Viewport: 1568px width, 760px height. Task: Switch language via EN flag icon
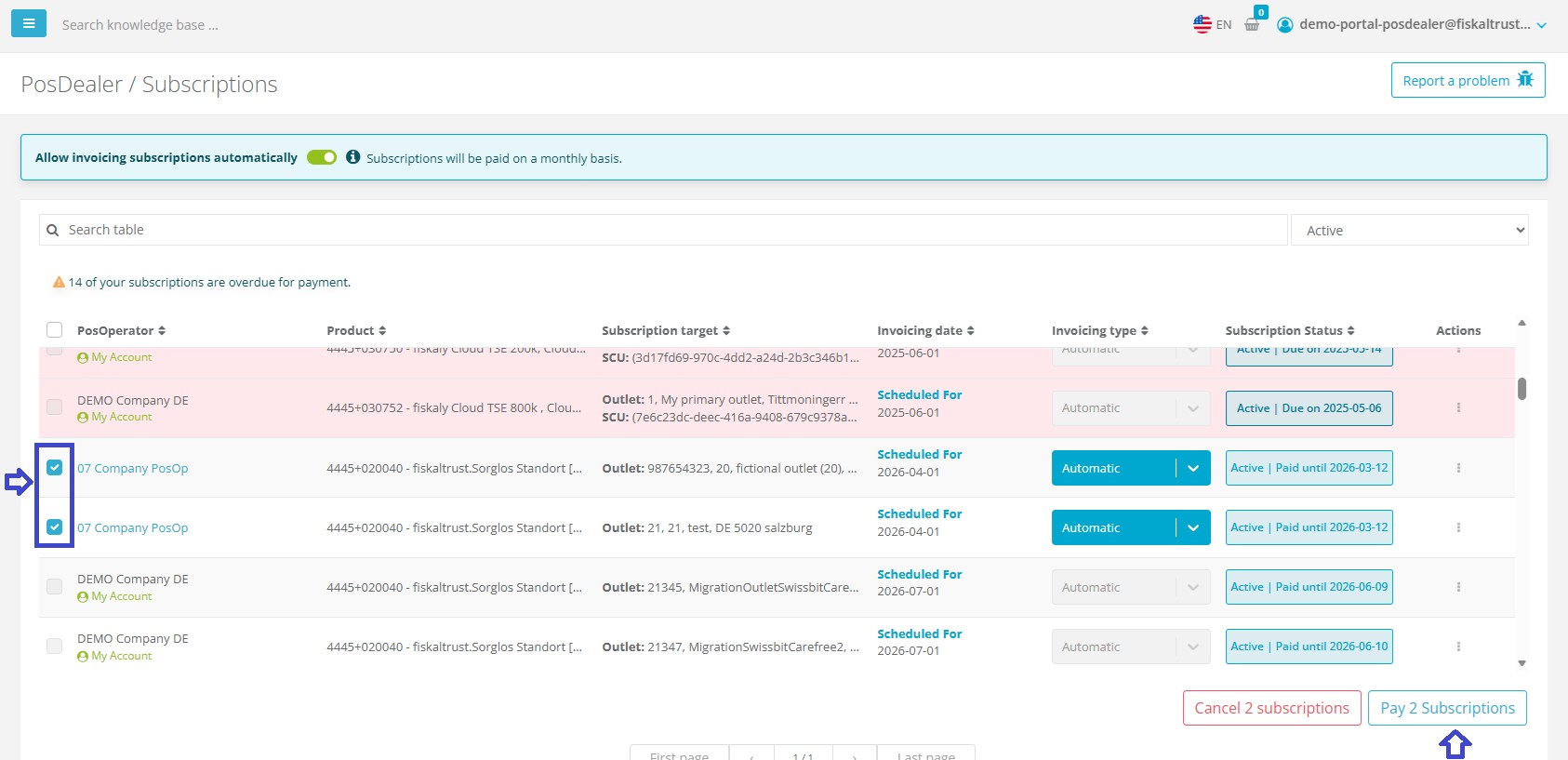1203,24
